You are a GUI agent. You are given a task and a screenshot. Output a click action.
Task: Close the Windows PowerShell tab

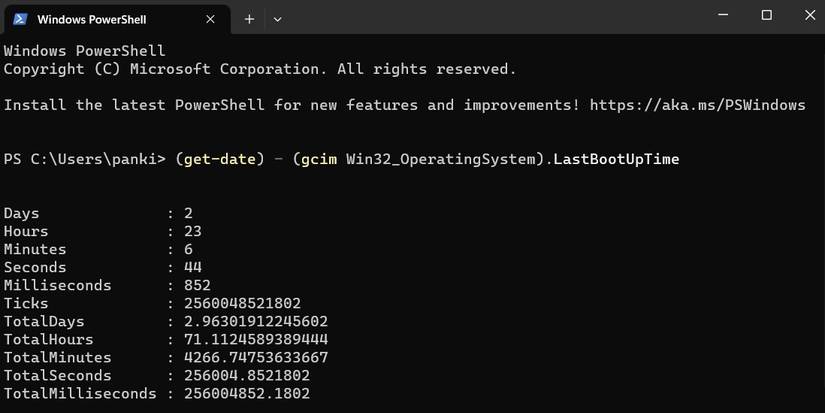click(211, 19)
